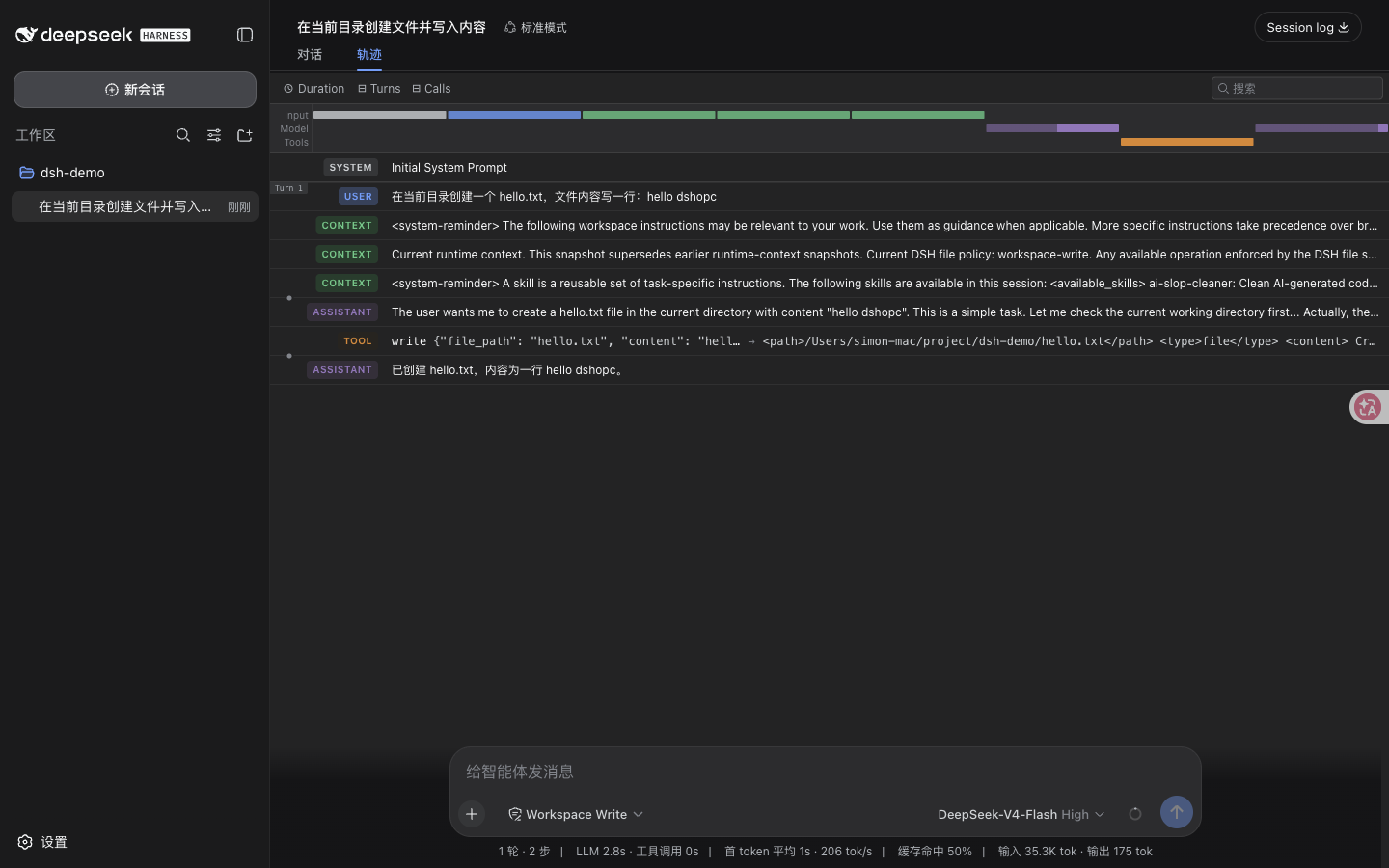Expand the first ASSISTANT reasoning row

tap(830, 312)
